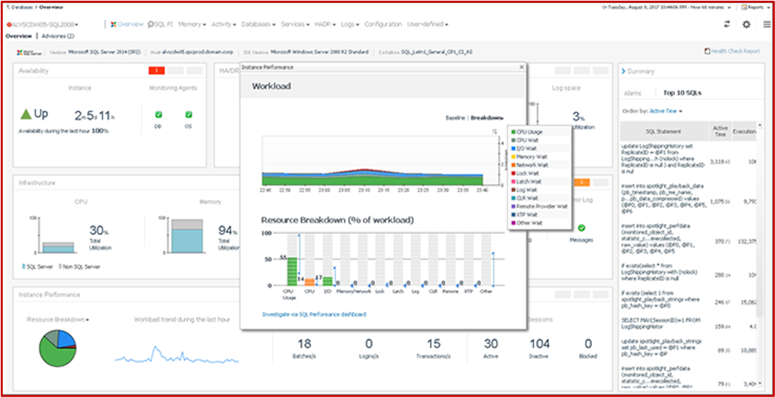
Task: Sort by the Executions column header
Action: (x=744, y=132)
